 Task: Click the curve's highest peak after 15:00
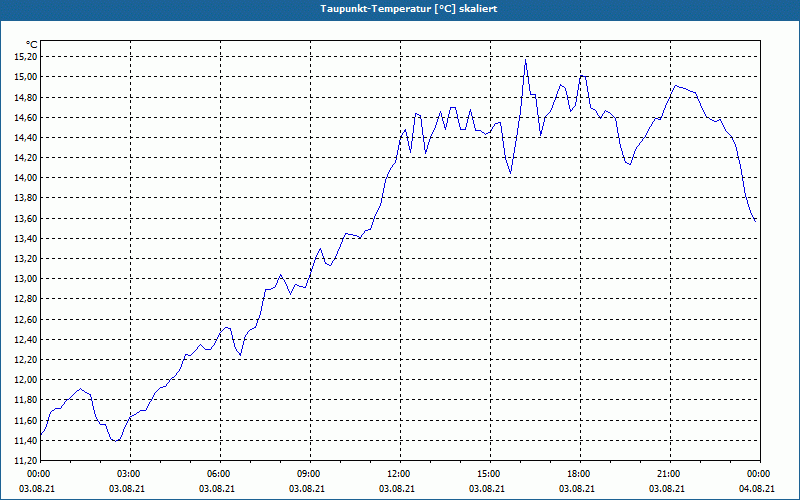click(x=526, y=60)
